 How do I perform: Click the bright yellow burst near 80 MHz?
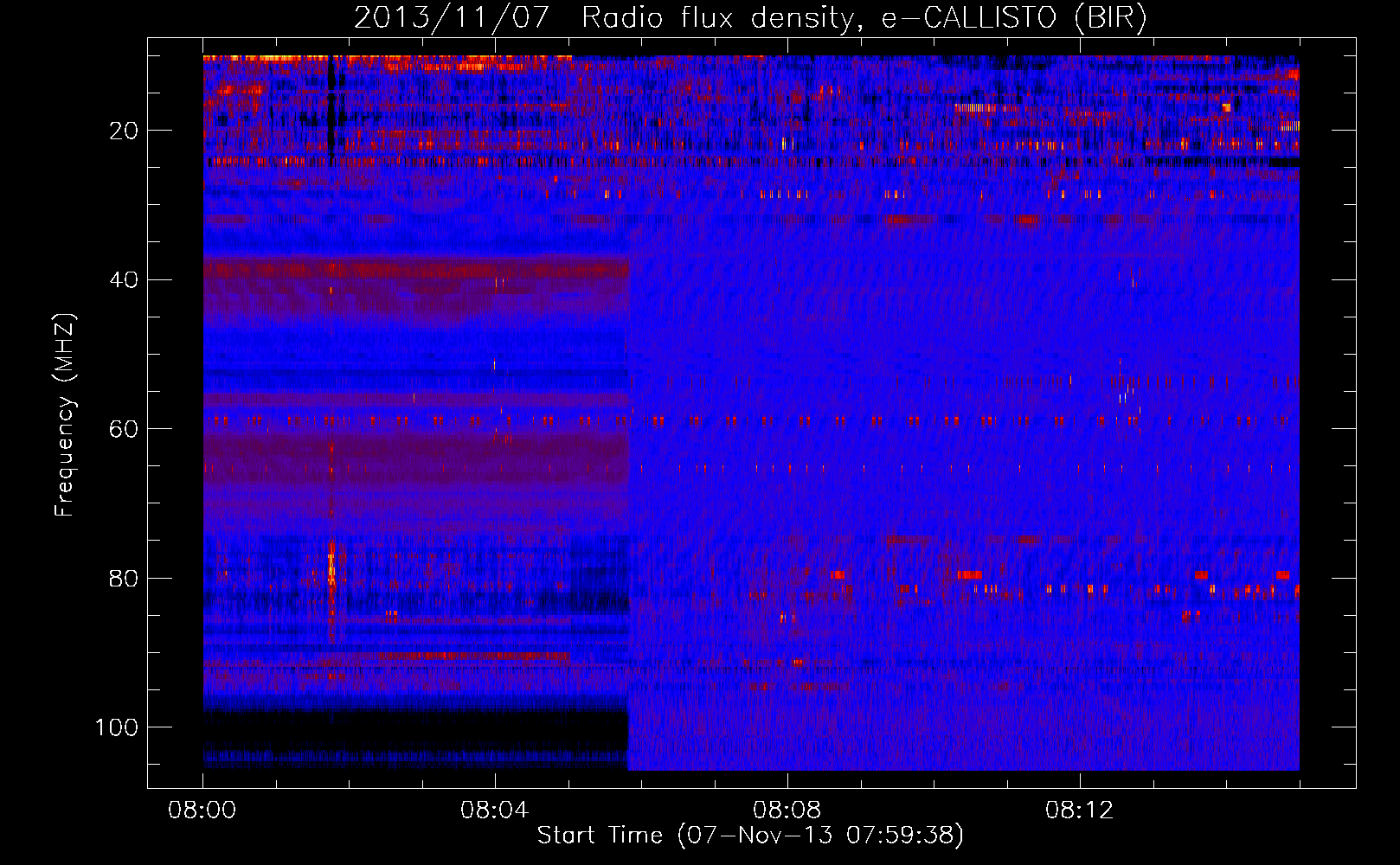(x=331, y=567)
